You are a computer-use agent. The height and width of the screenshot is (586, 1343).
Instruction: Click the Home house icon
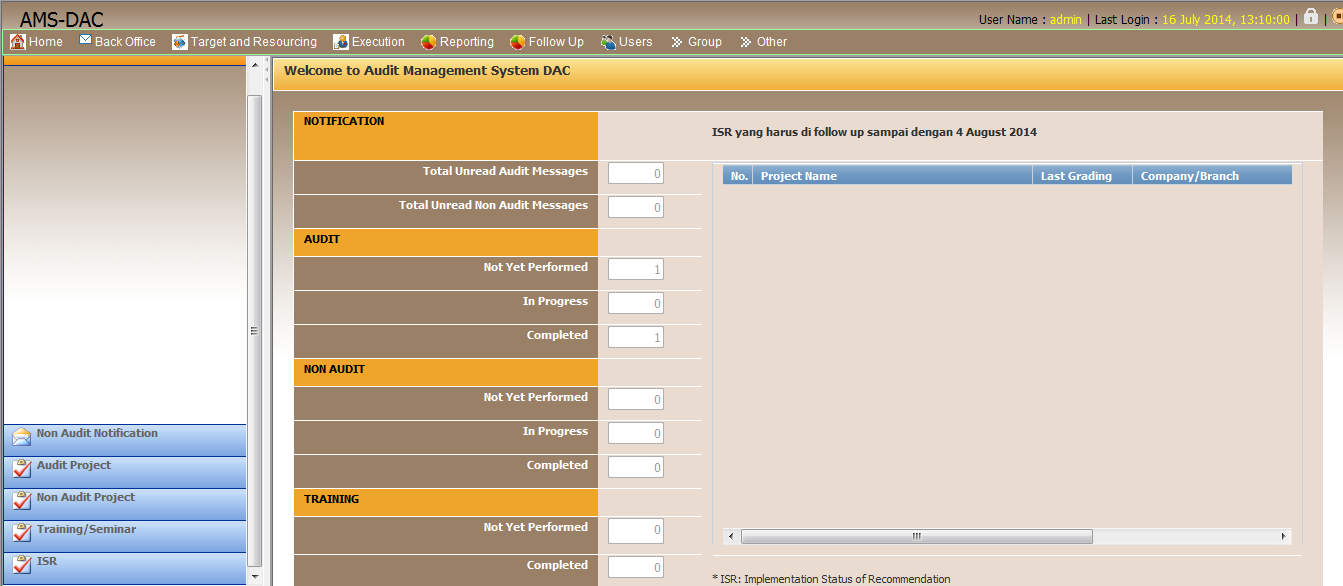(17, 42)
